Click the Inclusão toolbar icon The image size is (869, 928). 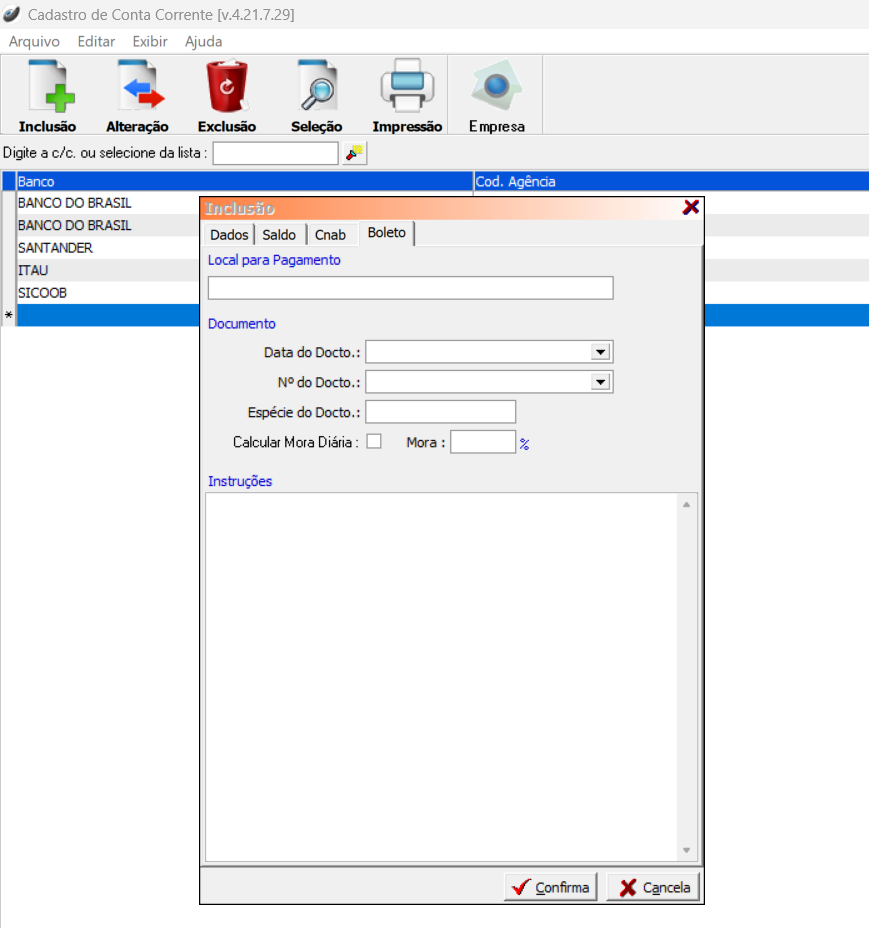pos(47,88)
